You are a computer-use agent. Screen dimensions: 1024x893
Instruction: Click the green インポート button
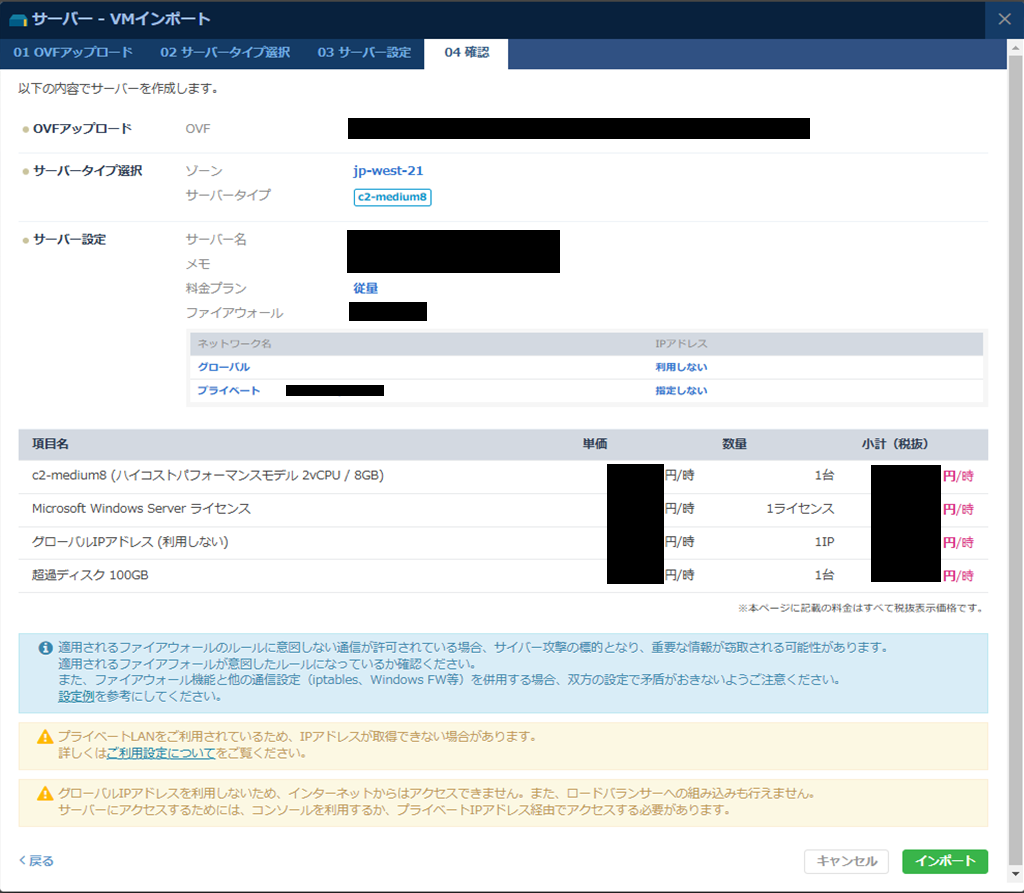point(944,861)
